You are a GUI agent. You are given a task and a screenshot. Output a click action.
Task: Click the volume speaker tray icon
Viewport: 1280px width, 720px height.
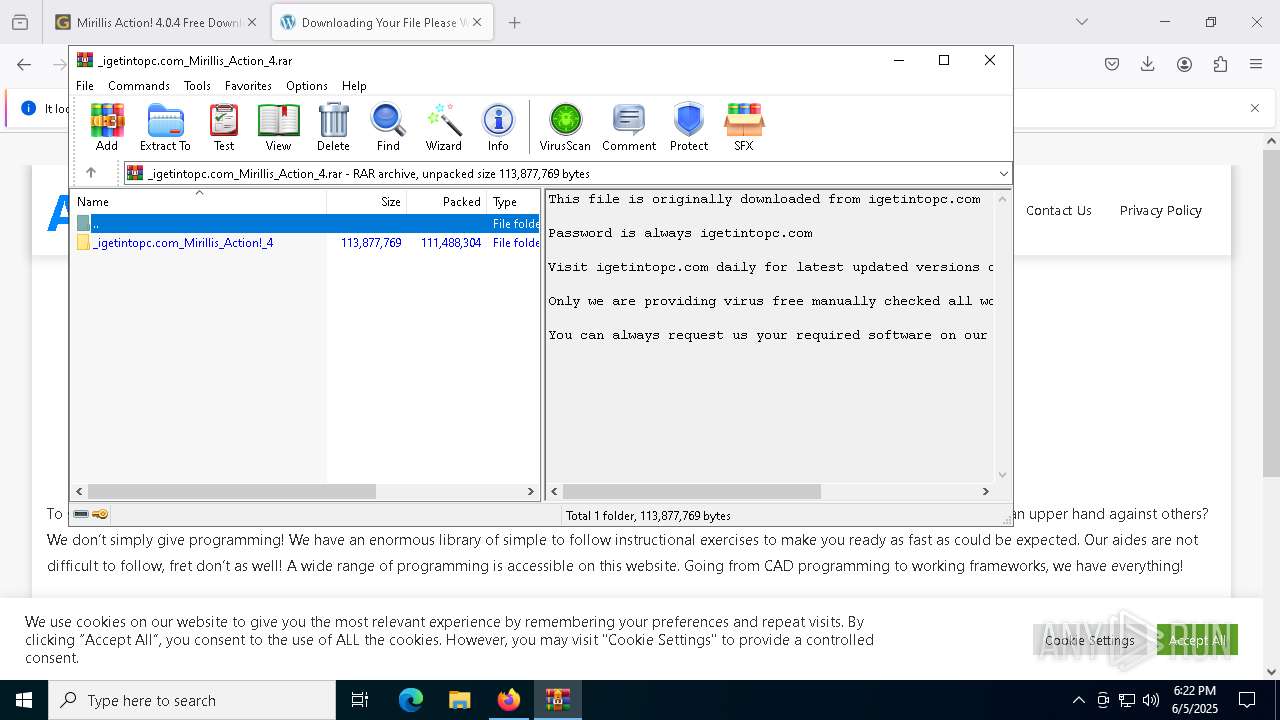(1151, 700)
